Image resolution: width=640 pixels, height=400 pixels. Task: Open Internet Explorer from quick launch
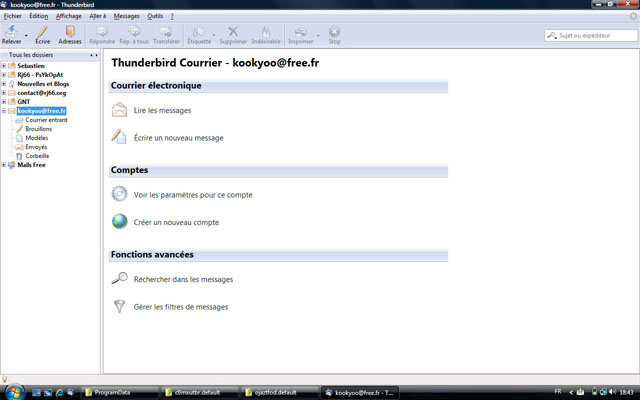click(60, 393)
